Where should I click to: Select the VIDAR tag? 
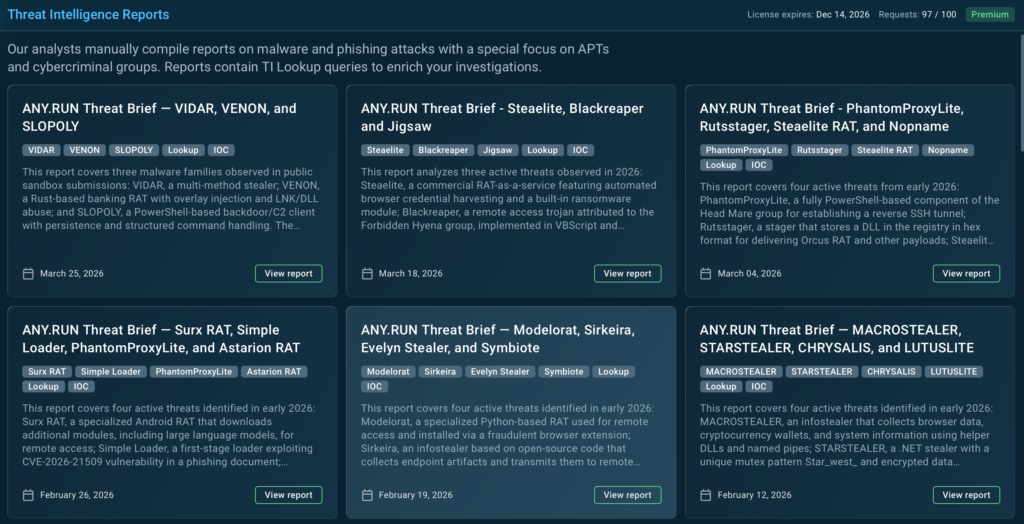point(41,150)
